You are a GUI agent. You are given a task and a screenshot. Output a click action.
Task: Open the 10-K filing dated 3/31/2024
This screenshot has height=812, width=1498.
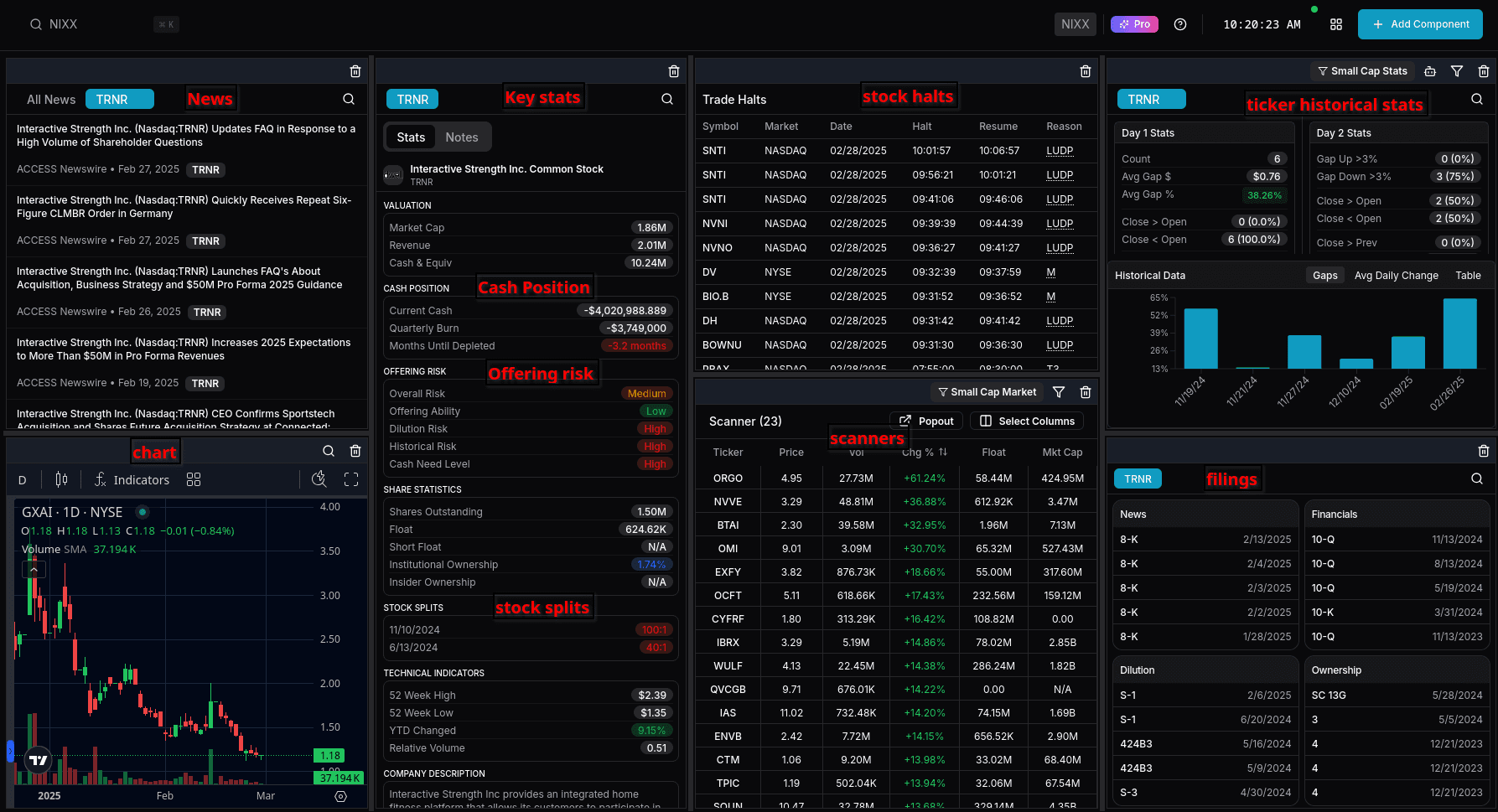[1397, 613]
